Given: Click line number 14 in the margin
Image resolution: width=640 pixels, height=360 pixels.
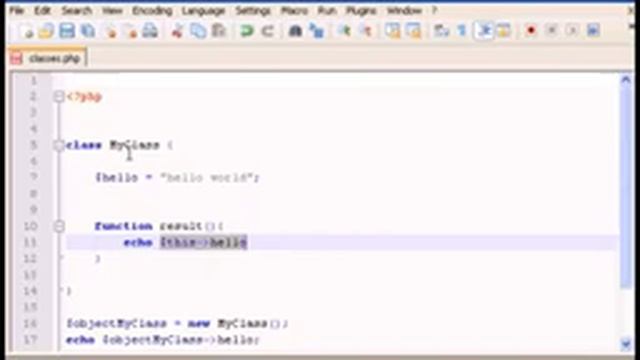Looking at the screenshot, I should click(x=31, y=291).
